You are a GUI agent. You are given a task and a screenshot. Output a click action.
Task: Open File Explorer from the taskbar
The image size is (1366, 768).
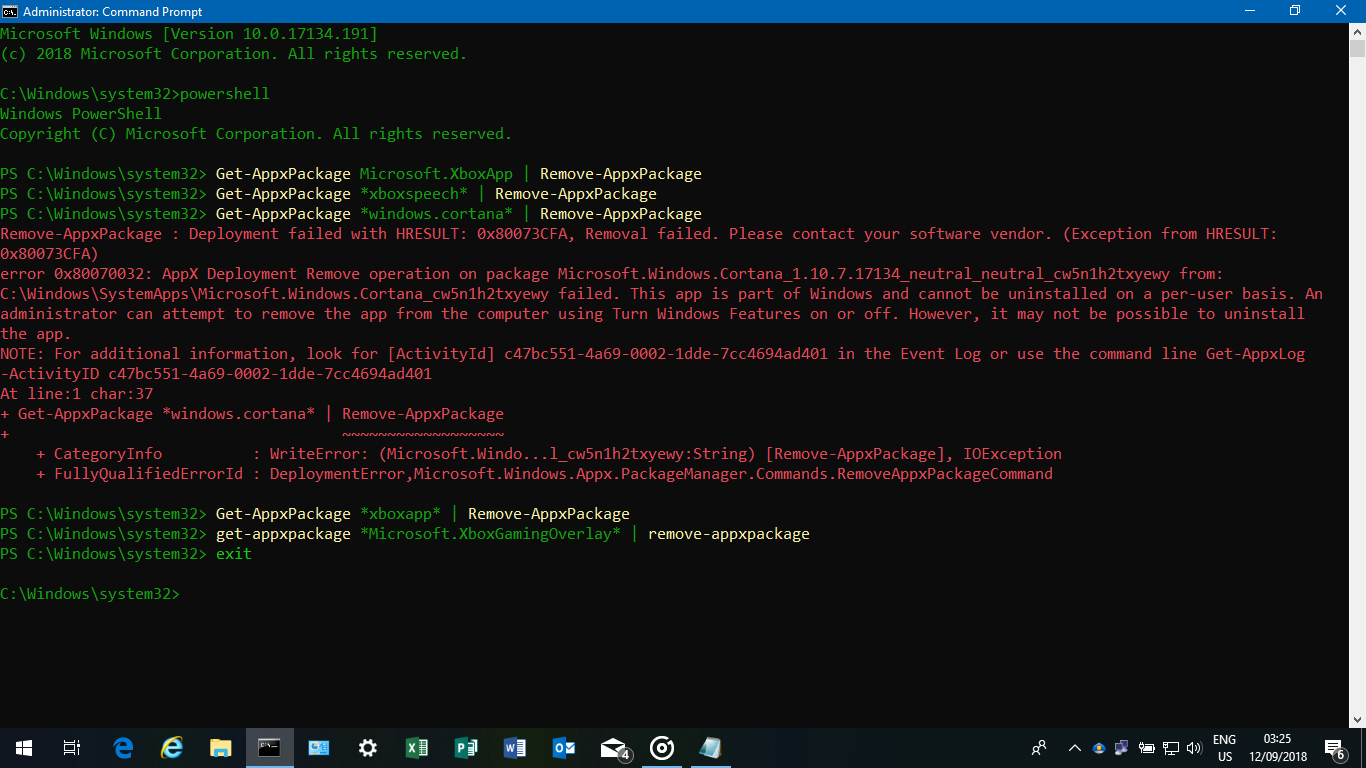point(221,748)
